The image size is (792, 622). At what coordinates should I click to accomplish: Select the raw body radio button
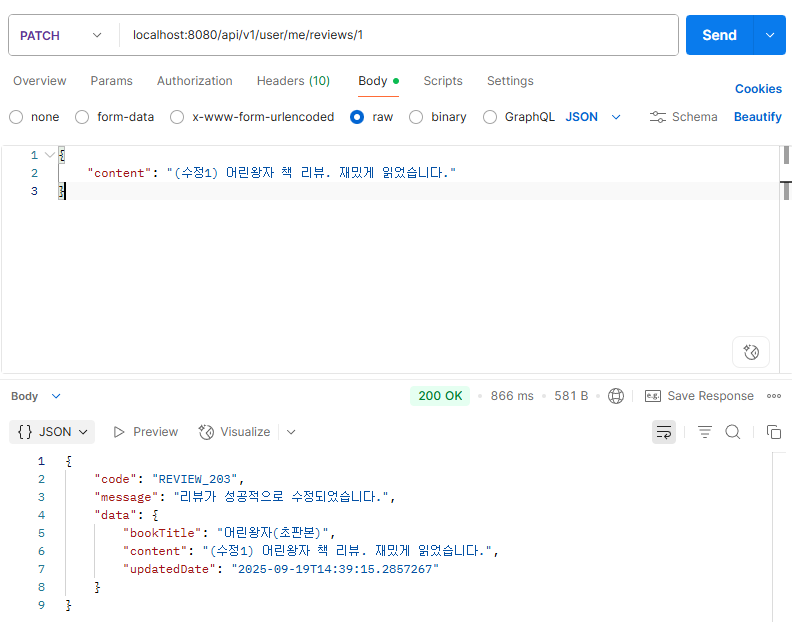click(x=357, y=117)
